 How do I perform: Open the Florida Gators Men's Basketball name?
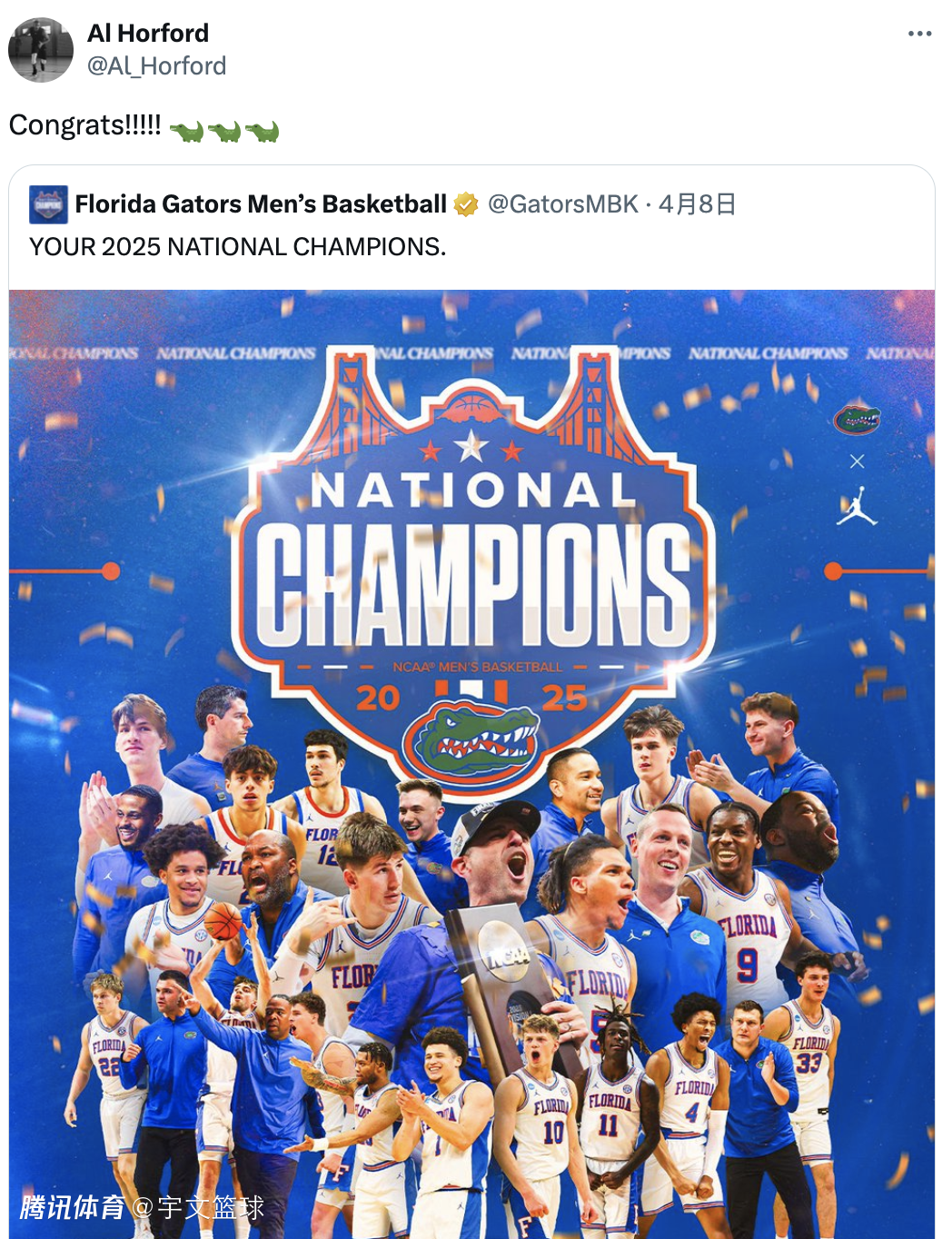tap(261, 204)
